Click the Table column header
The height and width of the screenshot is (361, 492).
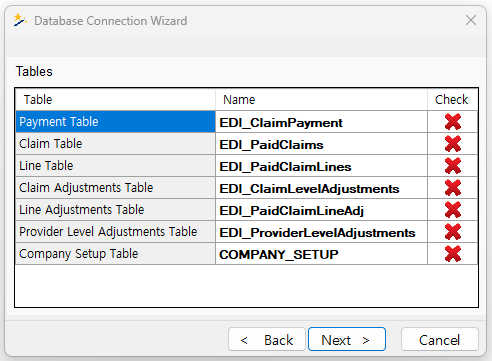[x=115, y=100]
